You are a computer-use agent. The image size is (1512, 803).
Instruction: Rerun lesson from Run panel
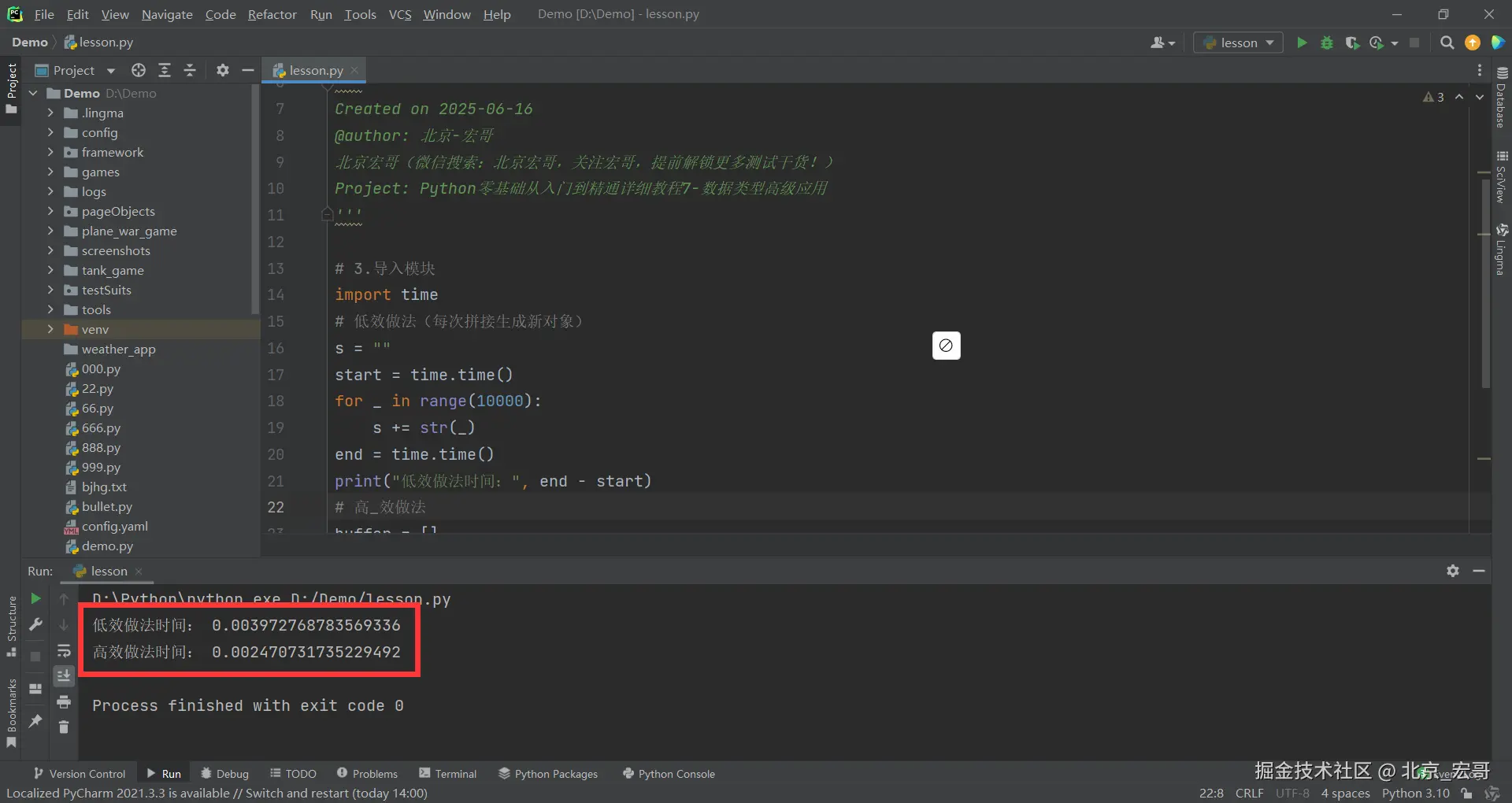pyautogui.click(x=35, y=598)
